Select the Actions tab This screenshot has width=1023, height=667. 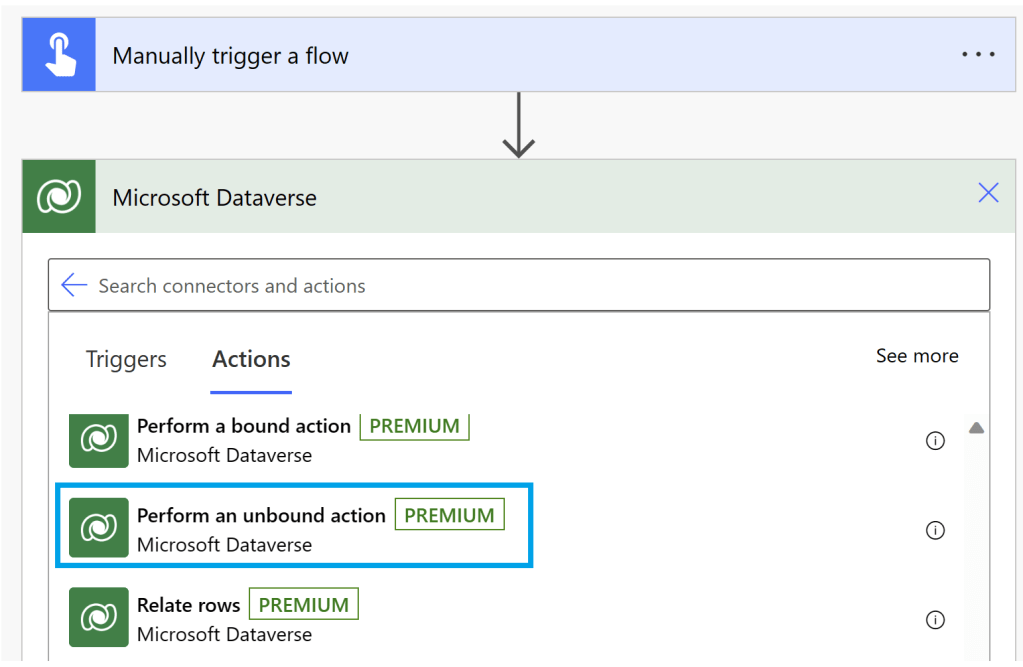click(251, 359)
